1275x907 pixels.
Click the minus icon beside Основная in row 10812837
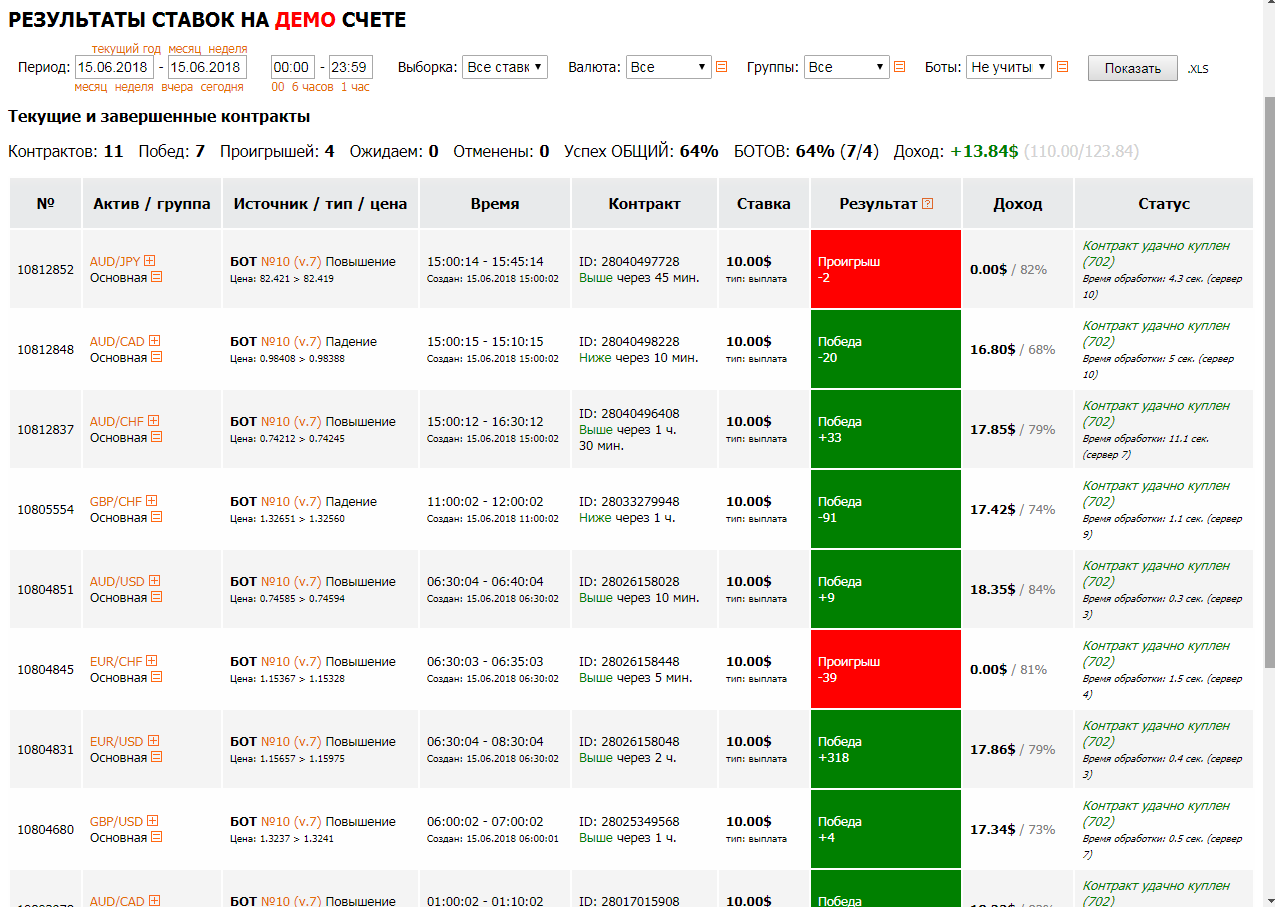(x=156, y=437)
